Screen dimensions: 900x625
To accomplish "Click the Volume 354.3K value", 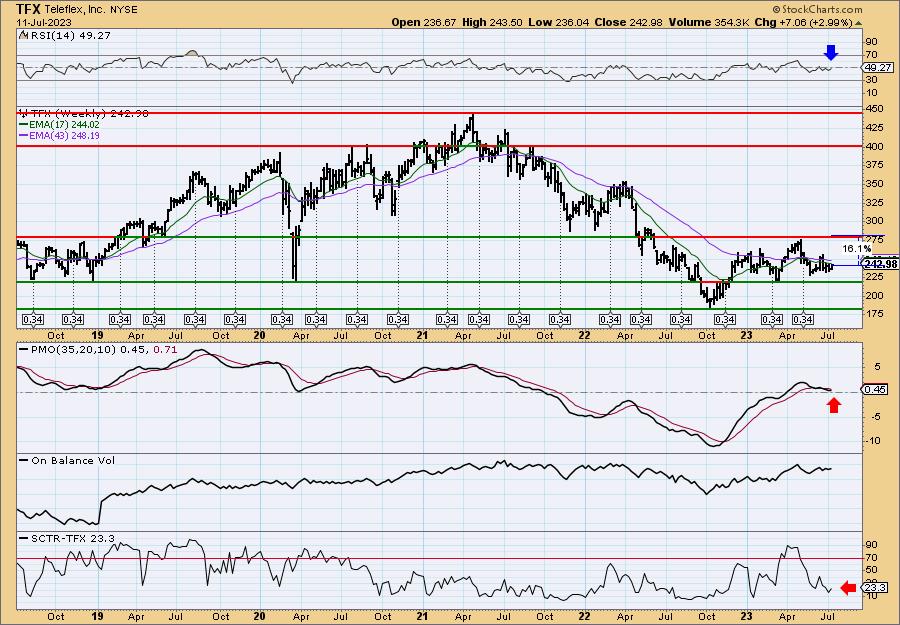I will [708, 22].
